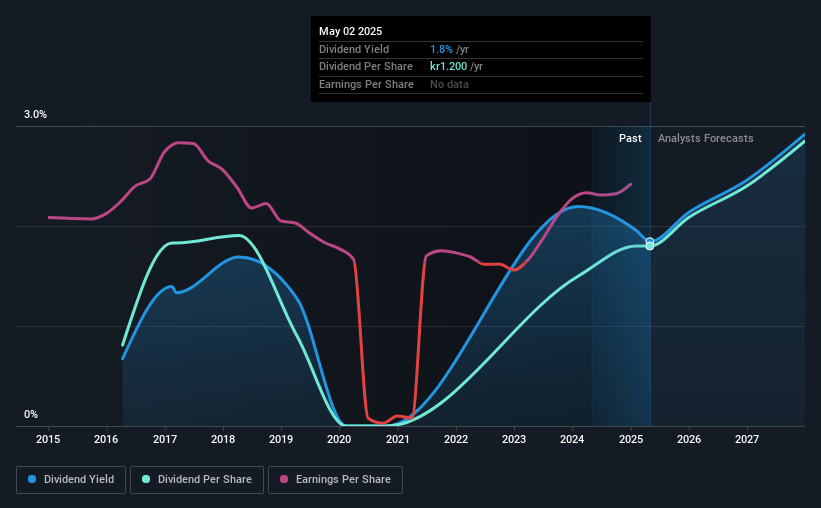Click the blue Dividend Yield marker at May 2025
The width and height of the screenshot is (821, 508).
click(650, 241)
